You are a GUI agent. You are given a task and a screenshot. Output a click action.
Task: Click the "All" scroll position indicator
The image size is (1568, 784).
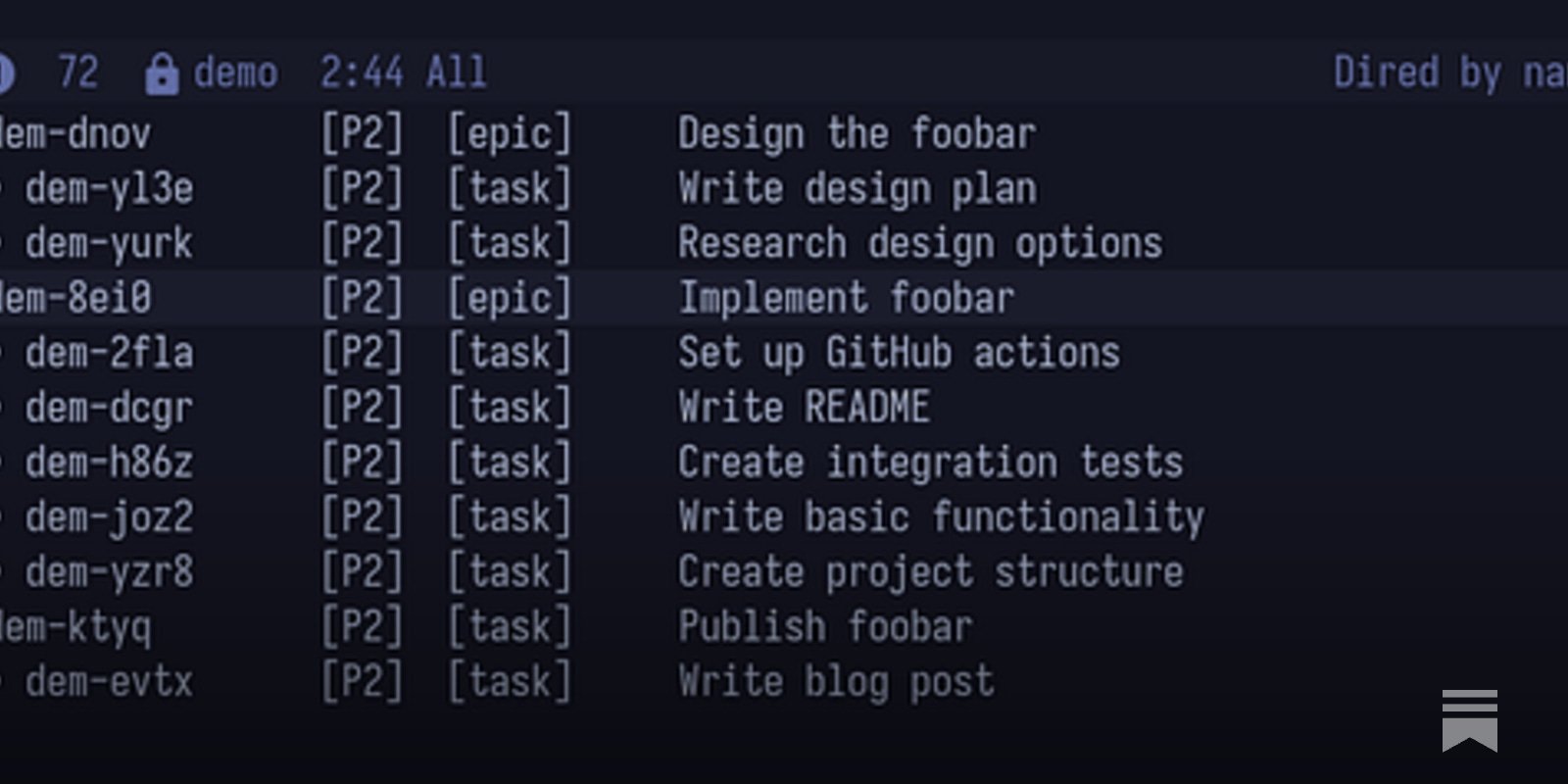click(457, 73)
